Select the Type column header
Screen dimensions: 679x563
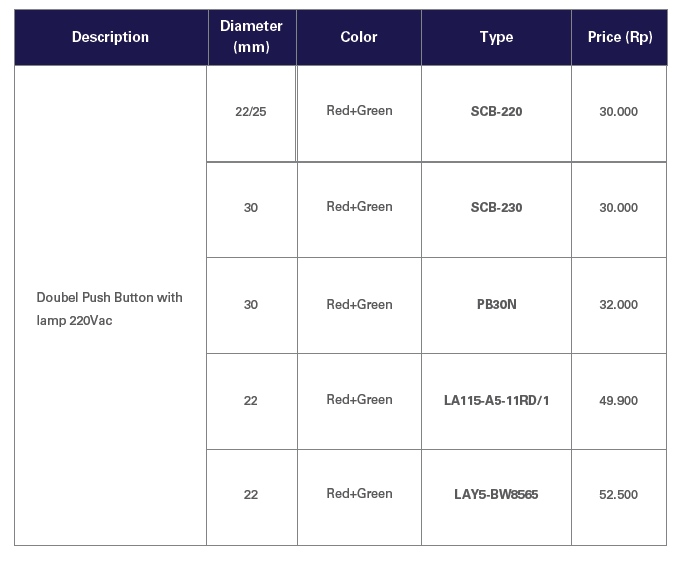point(496,38)
